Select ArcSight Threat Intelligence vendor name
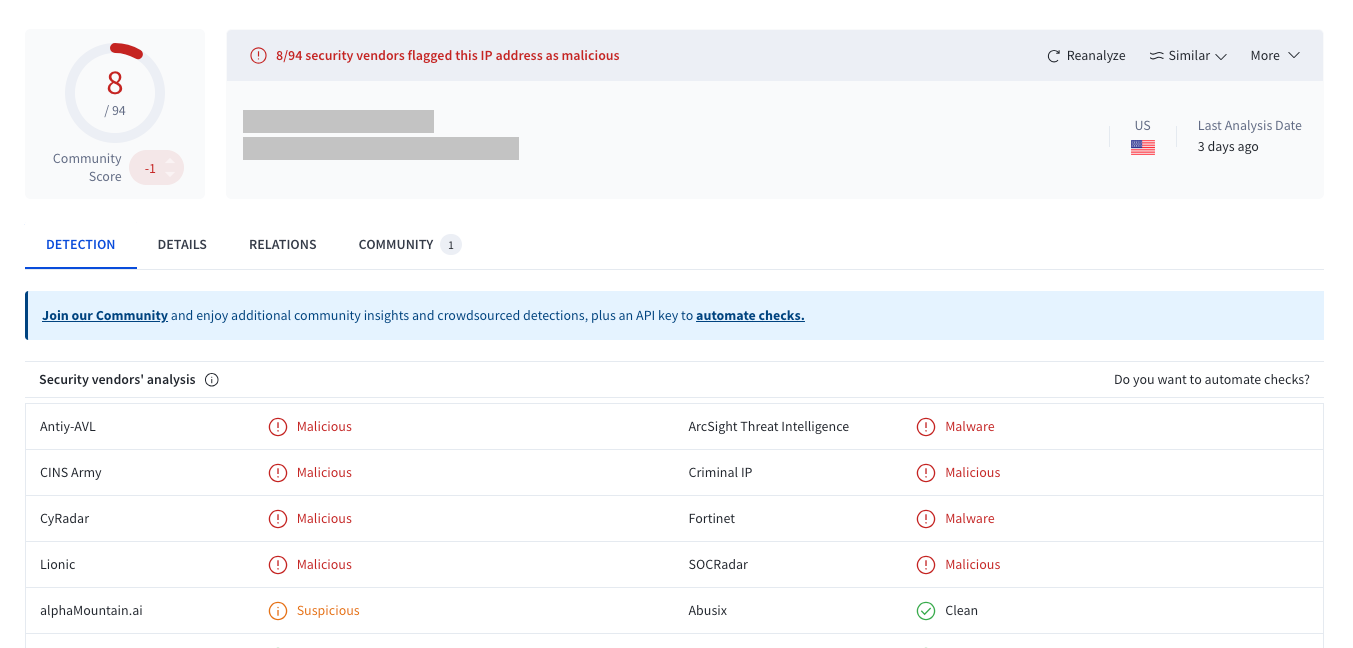This screenshot has height=648, width=1353. (x=769, y=427)
